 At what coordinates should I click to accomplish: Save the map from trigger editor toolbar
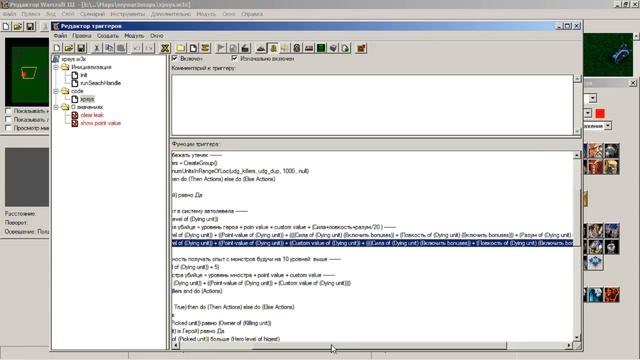point(81,48)
